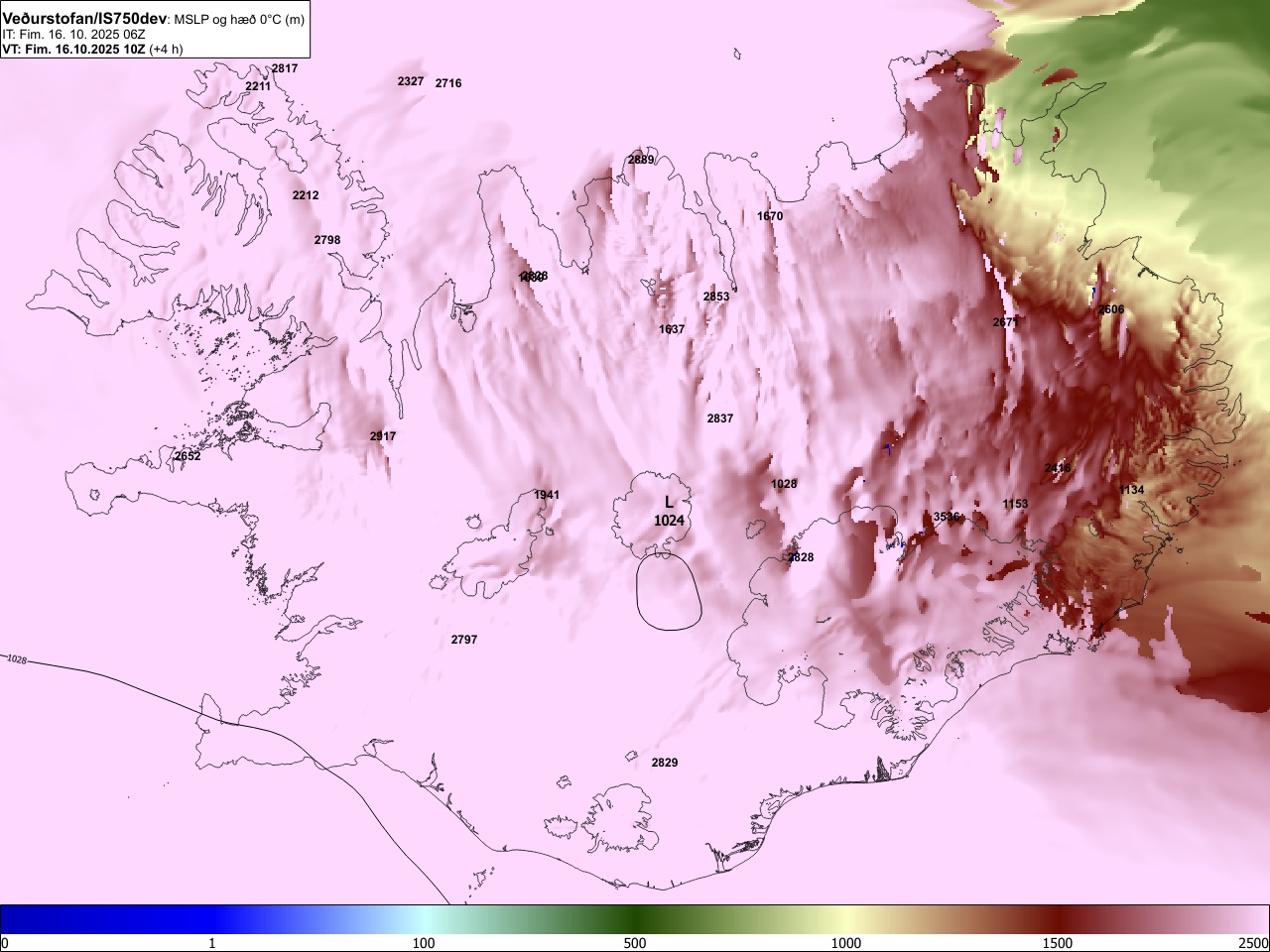The height and width of the screenshot is (952, 1270).
Task: Click the 2606 height value
Action: (x=1111, y=309)
